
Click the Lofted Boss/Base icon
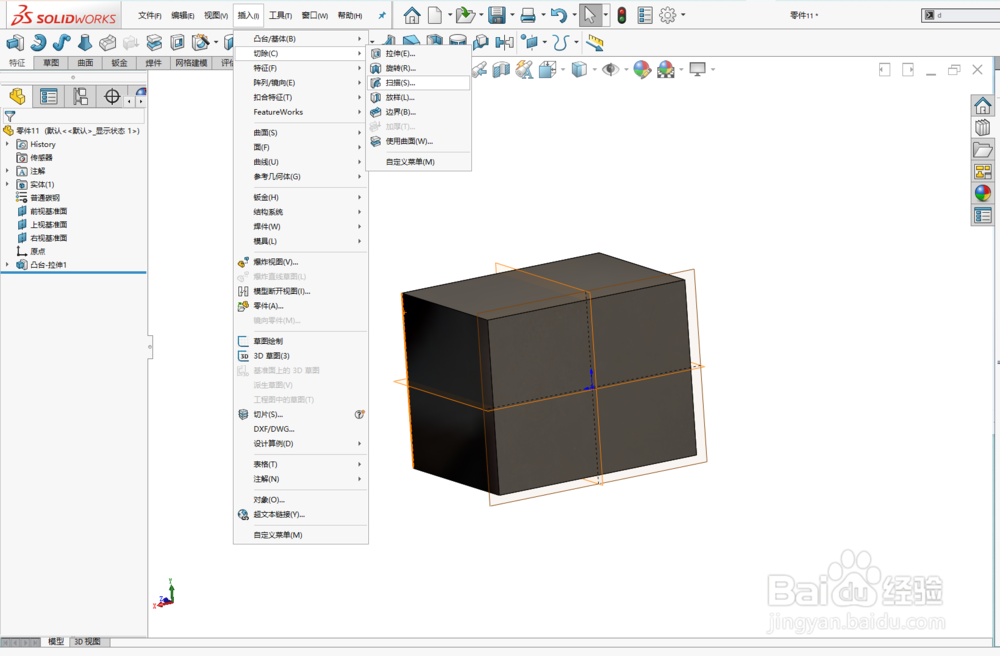[x=84, y=43]
